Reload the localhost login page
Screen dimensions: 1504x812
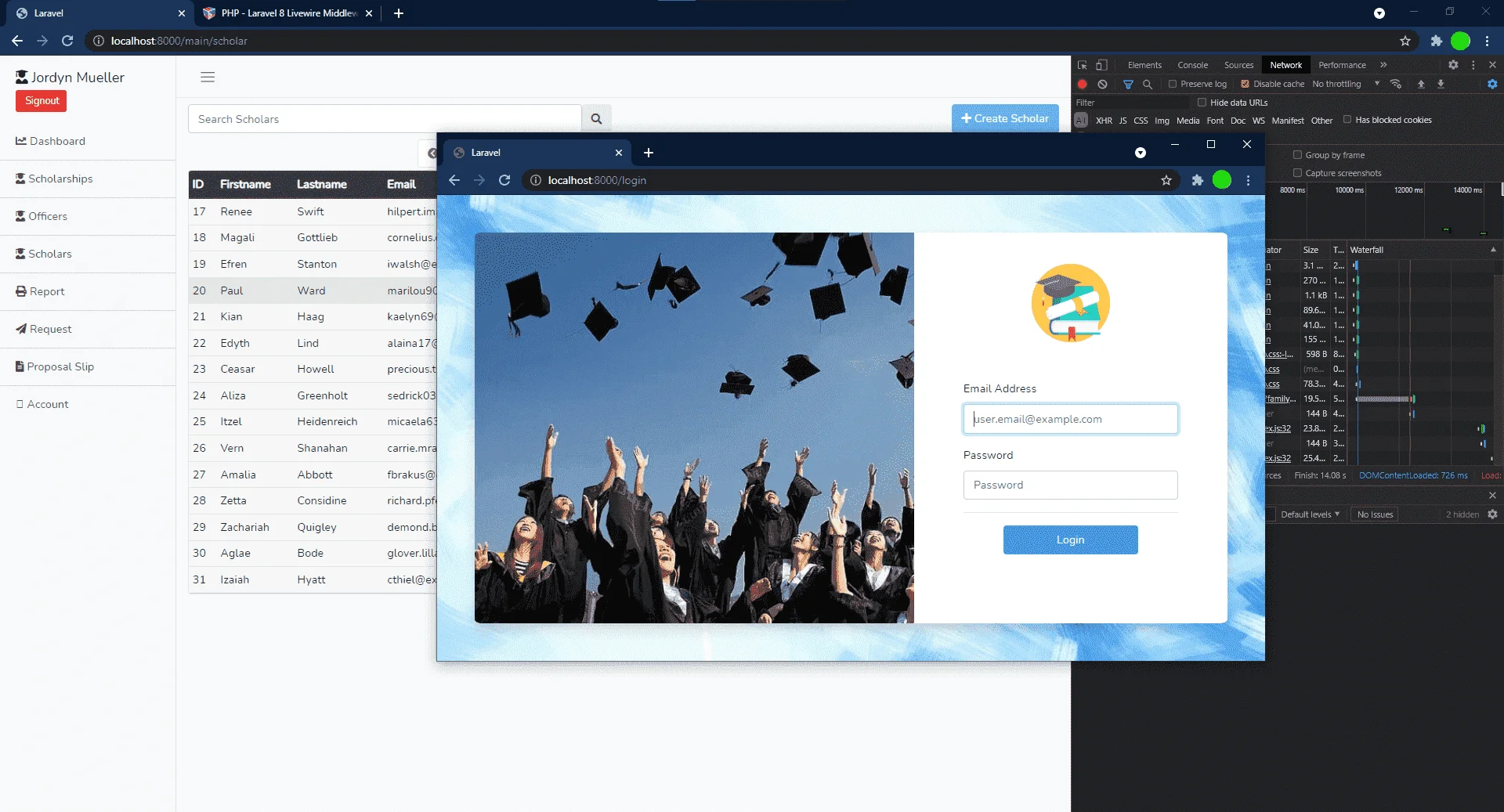coord(504,180)
